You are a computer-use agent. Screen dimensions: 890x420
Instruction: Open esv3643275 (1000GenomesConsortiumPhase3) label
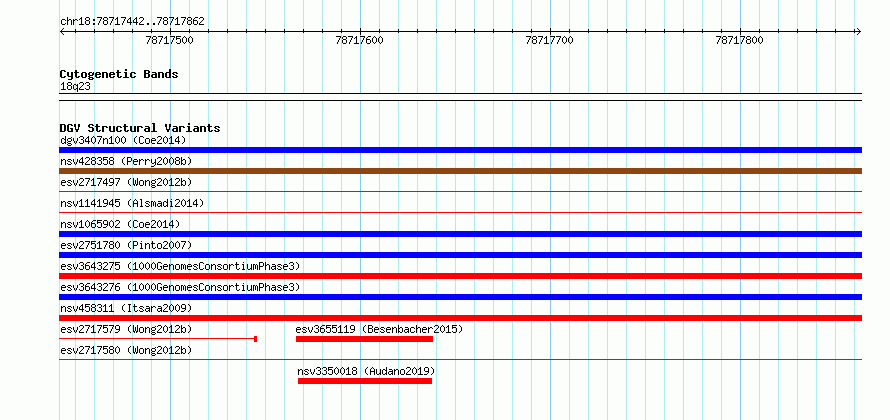pos(180,266)
